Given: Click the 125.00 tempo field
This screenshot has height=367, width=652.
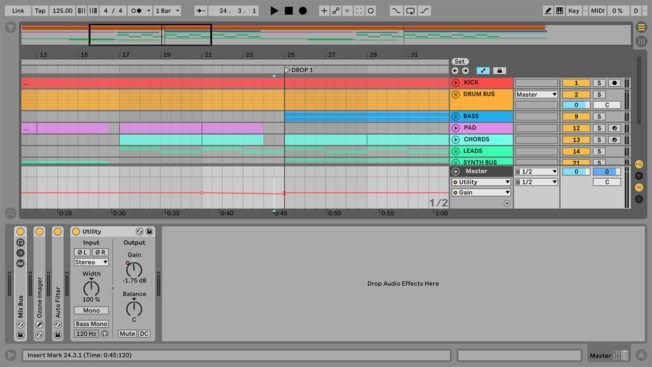Looking at the screenshot, I should point(62,11).
